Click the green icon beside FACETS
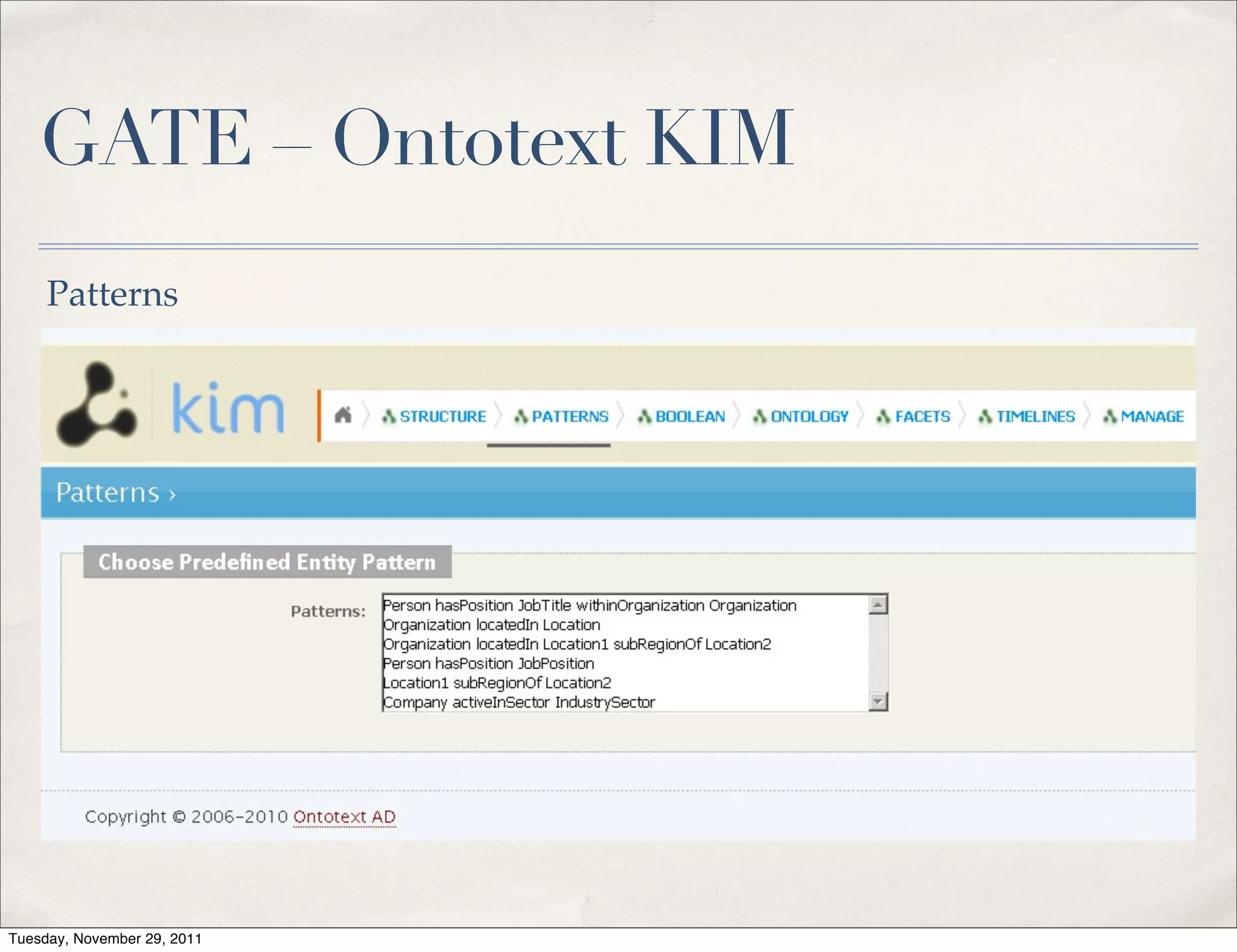This screenshot has height=952, width=1237. [884, 416]
